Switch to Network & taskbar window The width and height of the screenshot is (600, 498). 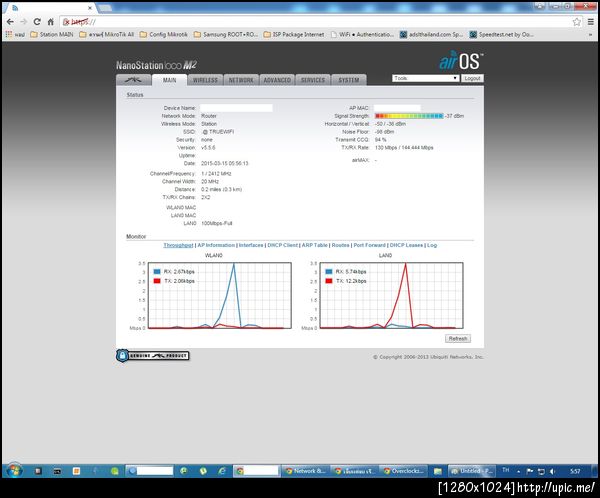tap(306, 471)
